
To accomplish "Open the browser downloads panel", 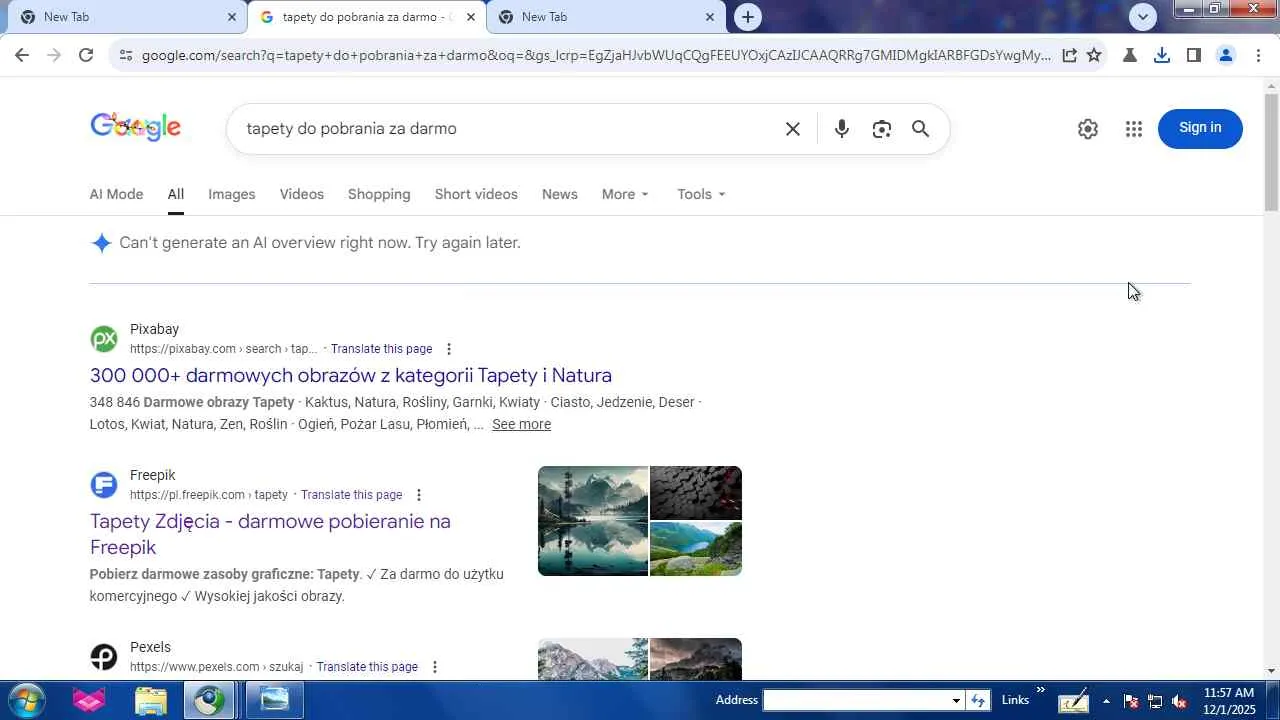I will pyautogui.click(x=1162, y=55).
